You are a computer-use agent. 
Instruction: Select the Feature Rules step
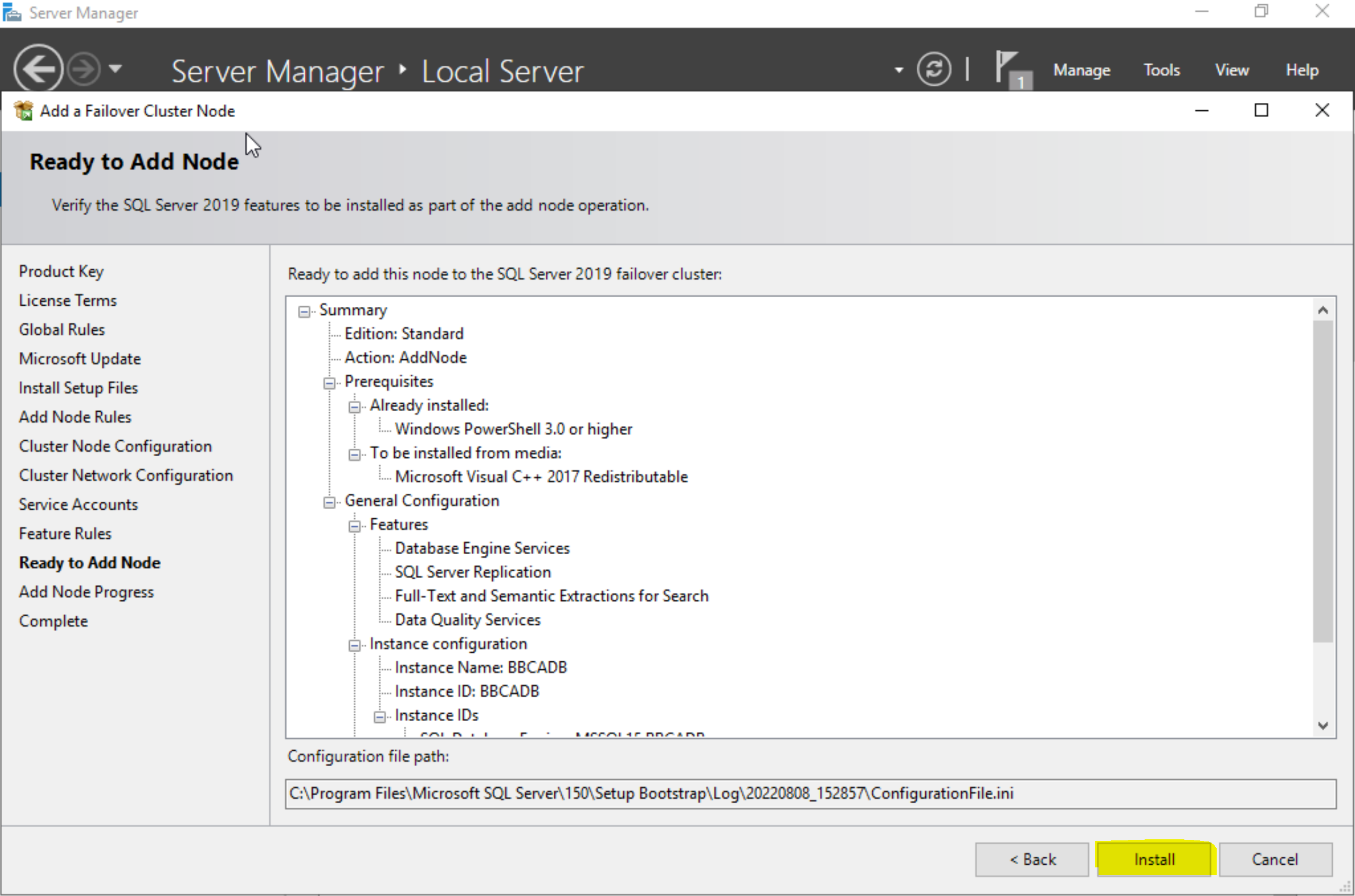pos(65,534)
